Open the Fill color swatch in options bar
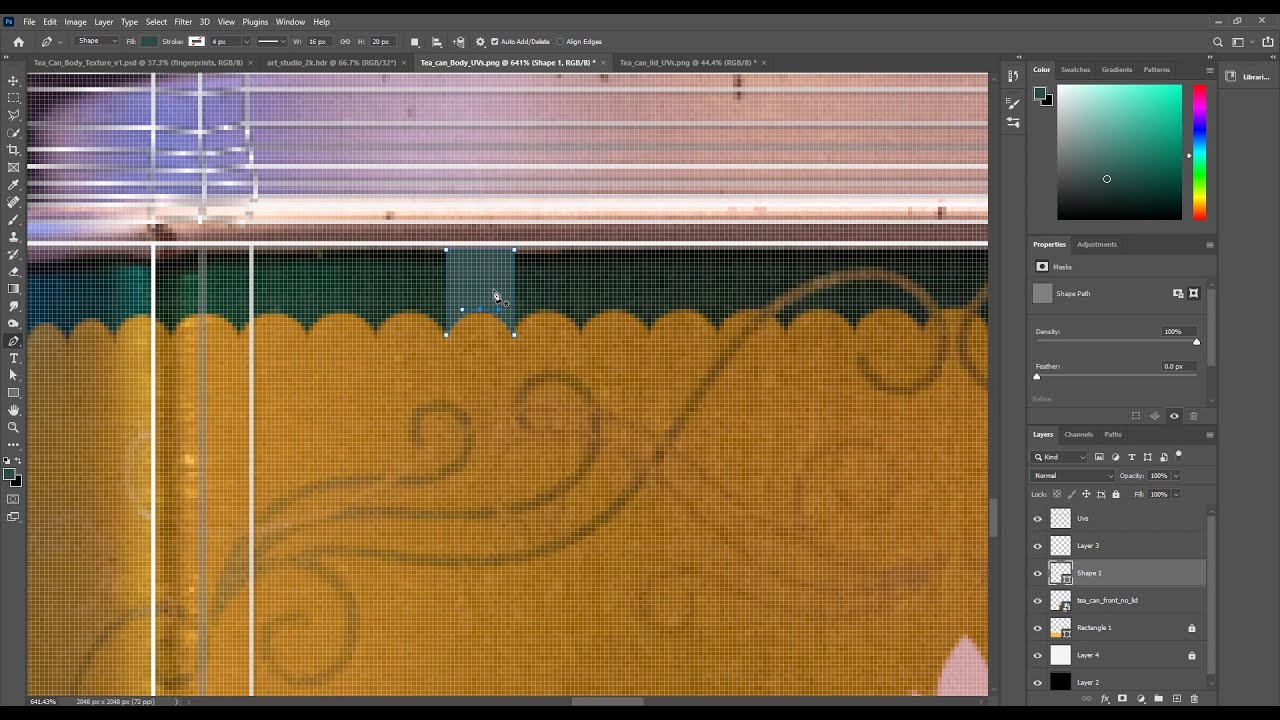 coord(149,42)
